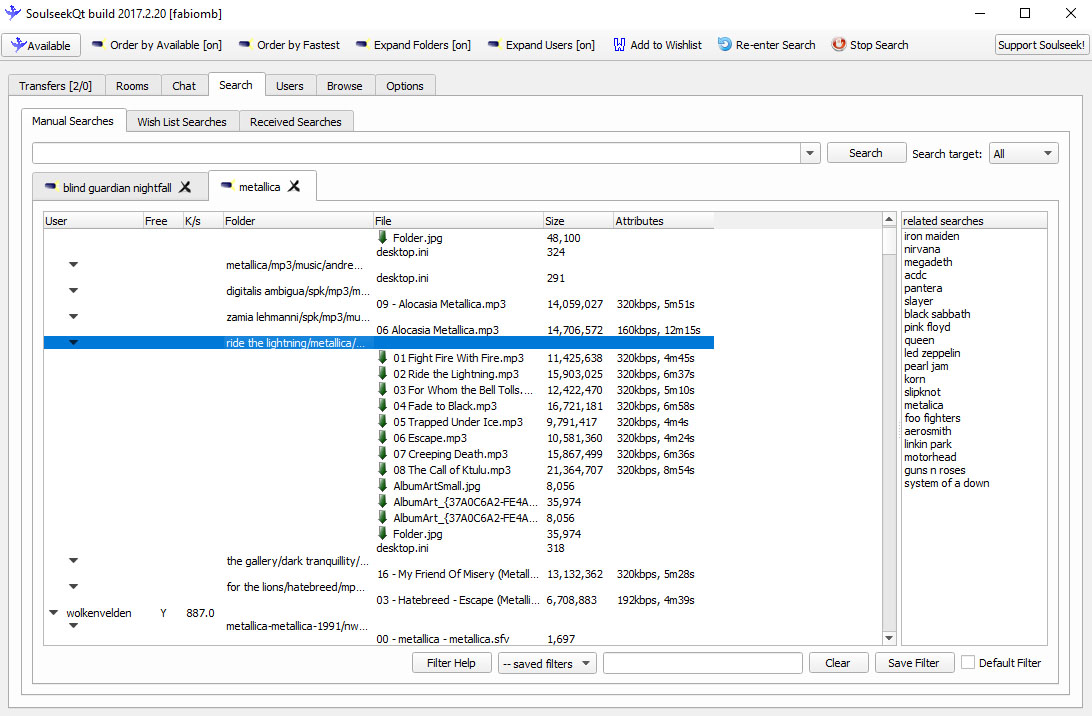Collapse zamia lehmanni folder row
The height and width of the screenshot is (716, 1092).
(x=73, y=316)
